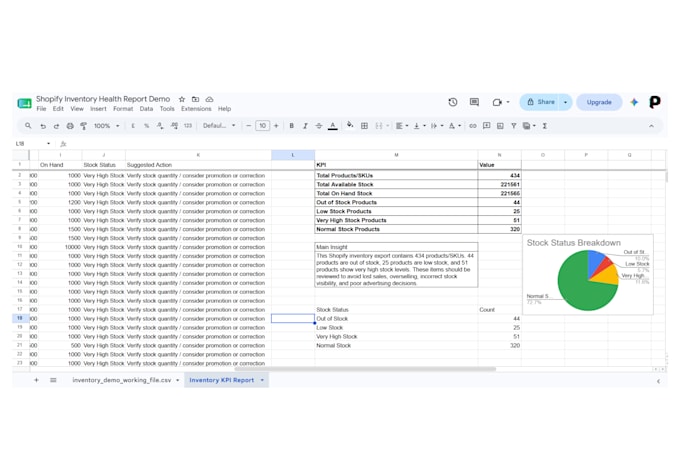Activate the paint format roller
The width and height of the screenshot is (680, 459).
(x=83, y=126)
